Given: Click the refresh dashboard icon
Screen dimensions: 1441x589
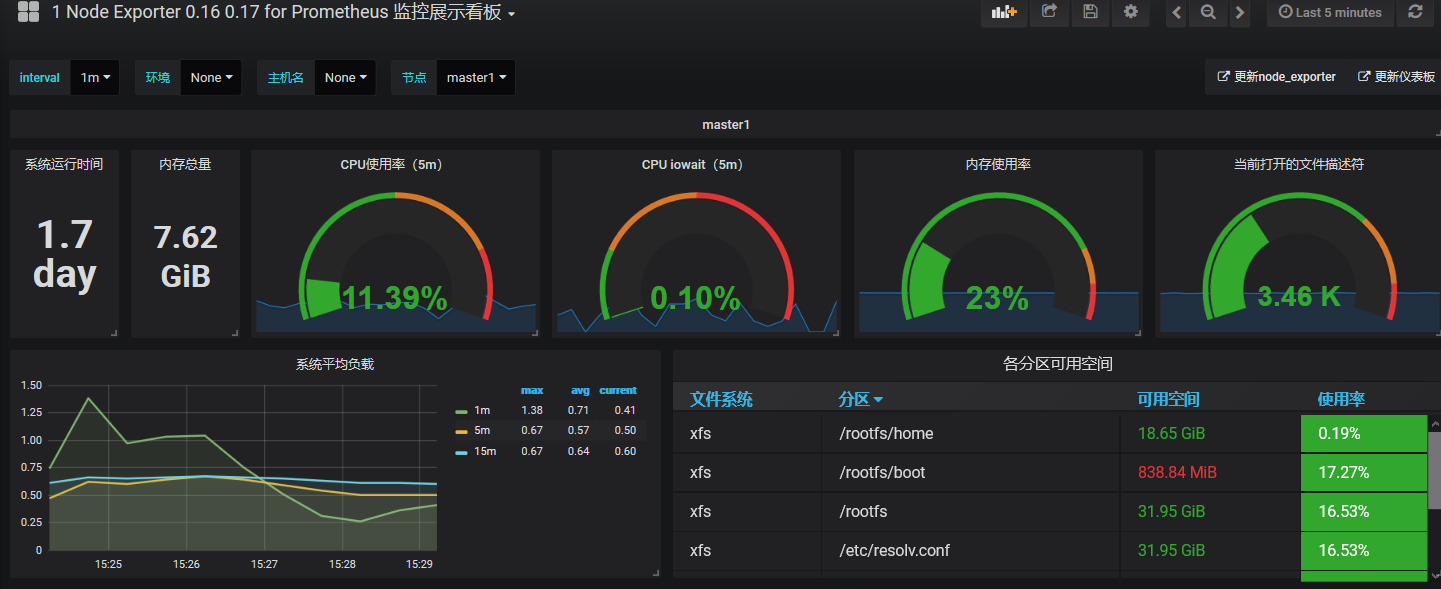Looking at the screenshot, I should (x=1415, y=12).
